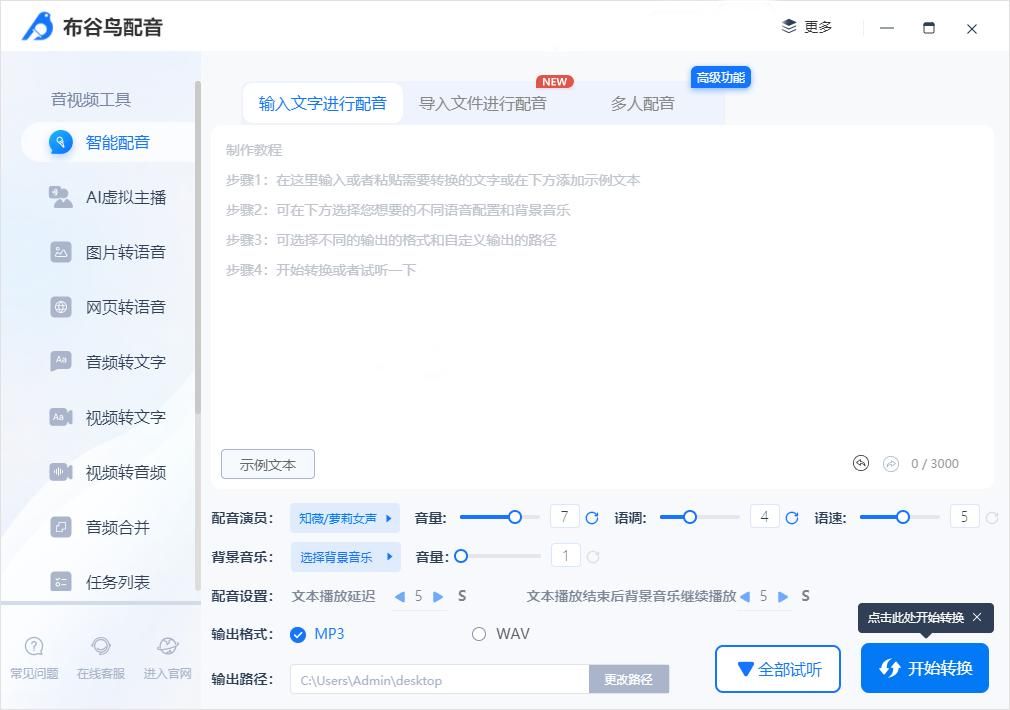This screenshot has height=710, width=1010.
Task: Click the 示例文本 button
Action: click(268, 464)
